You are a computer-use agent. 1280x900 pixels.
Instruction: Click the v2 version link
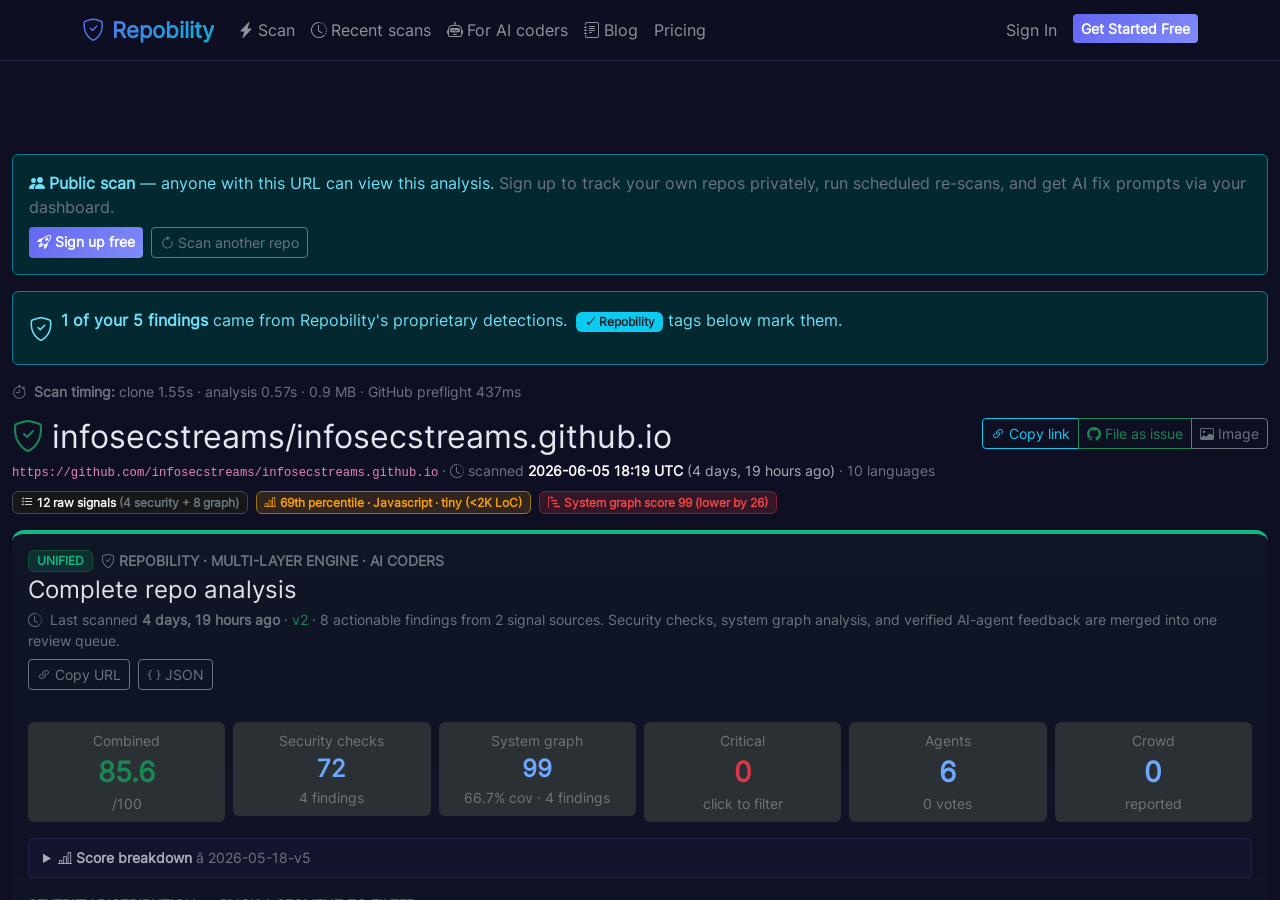(x=300, y=620)
